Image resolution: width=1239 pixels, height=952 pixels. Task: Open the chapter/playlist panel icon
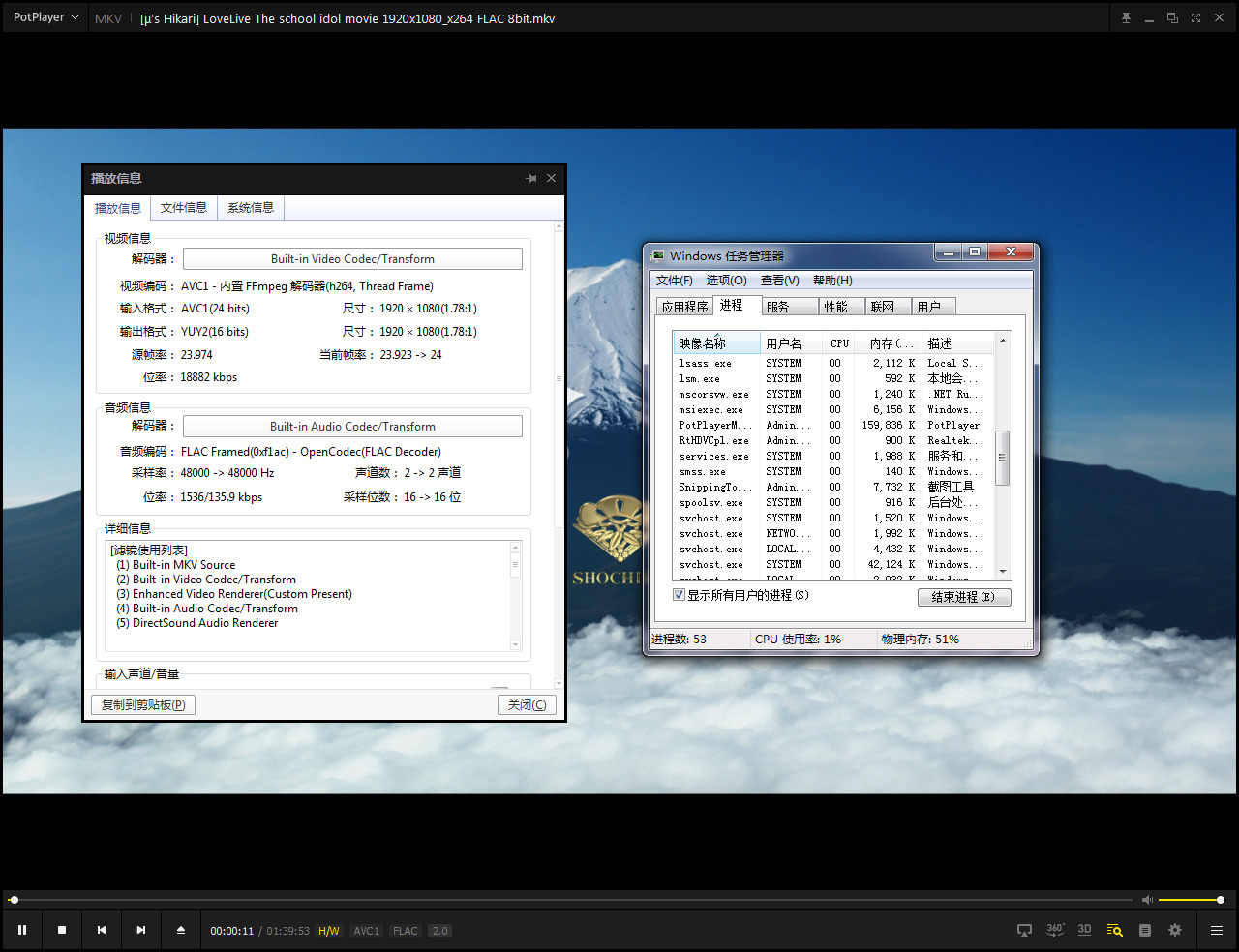tap(1145, 930)
